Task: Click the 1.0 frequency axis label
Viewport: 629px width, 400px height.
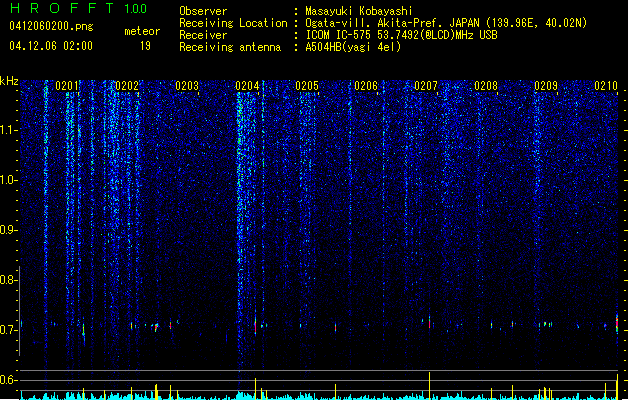Action: click(x=8, y=180)
